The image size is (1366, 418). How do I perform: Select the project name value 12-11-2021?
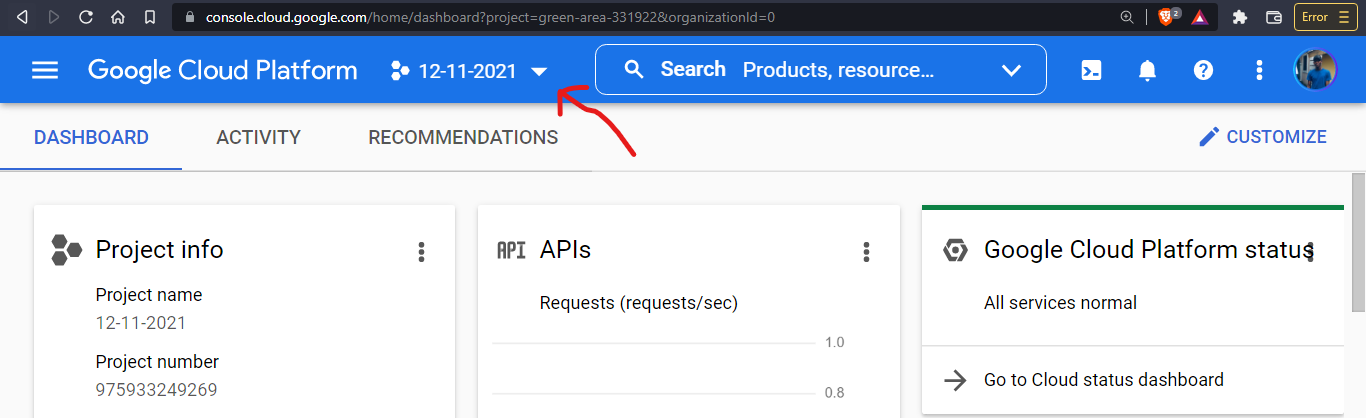[140, 323]
